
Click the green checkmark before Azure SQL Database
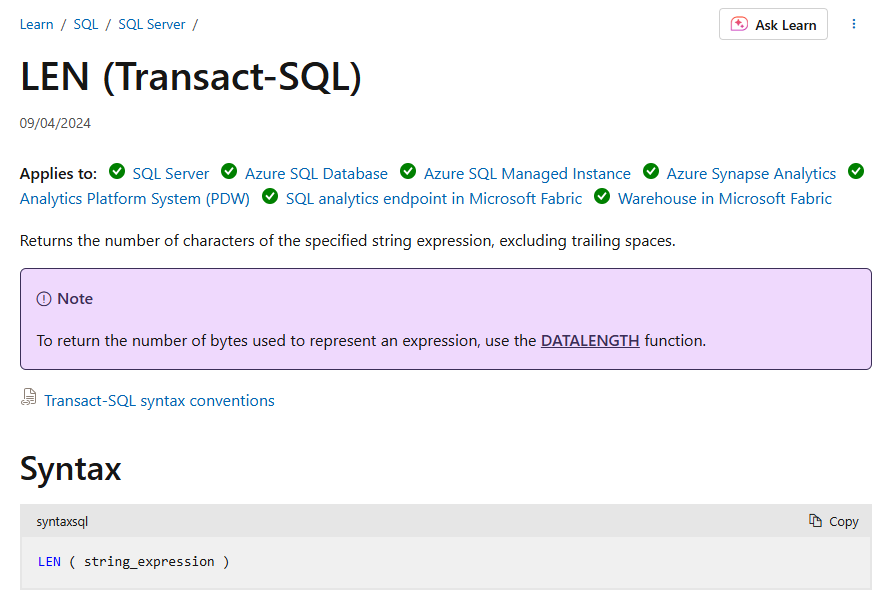coord(229,171)
